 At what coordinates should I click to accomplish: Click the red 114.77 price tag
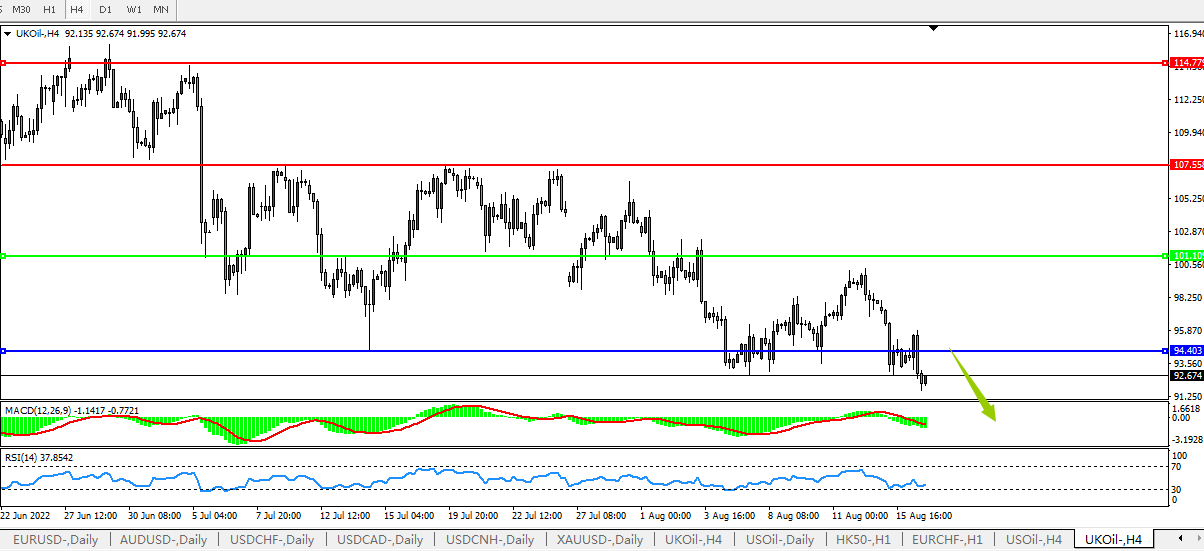click(1186, 63)
